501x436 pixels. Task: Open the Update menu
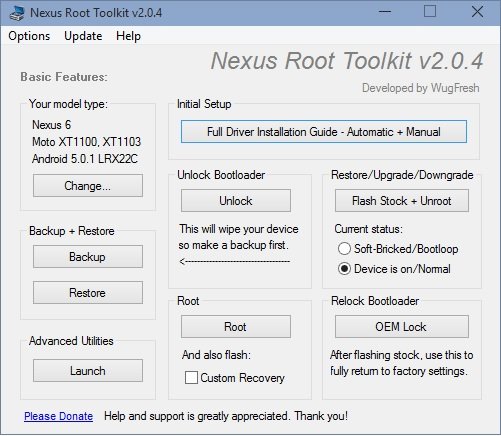tap(83, 36)
